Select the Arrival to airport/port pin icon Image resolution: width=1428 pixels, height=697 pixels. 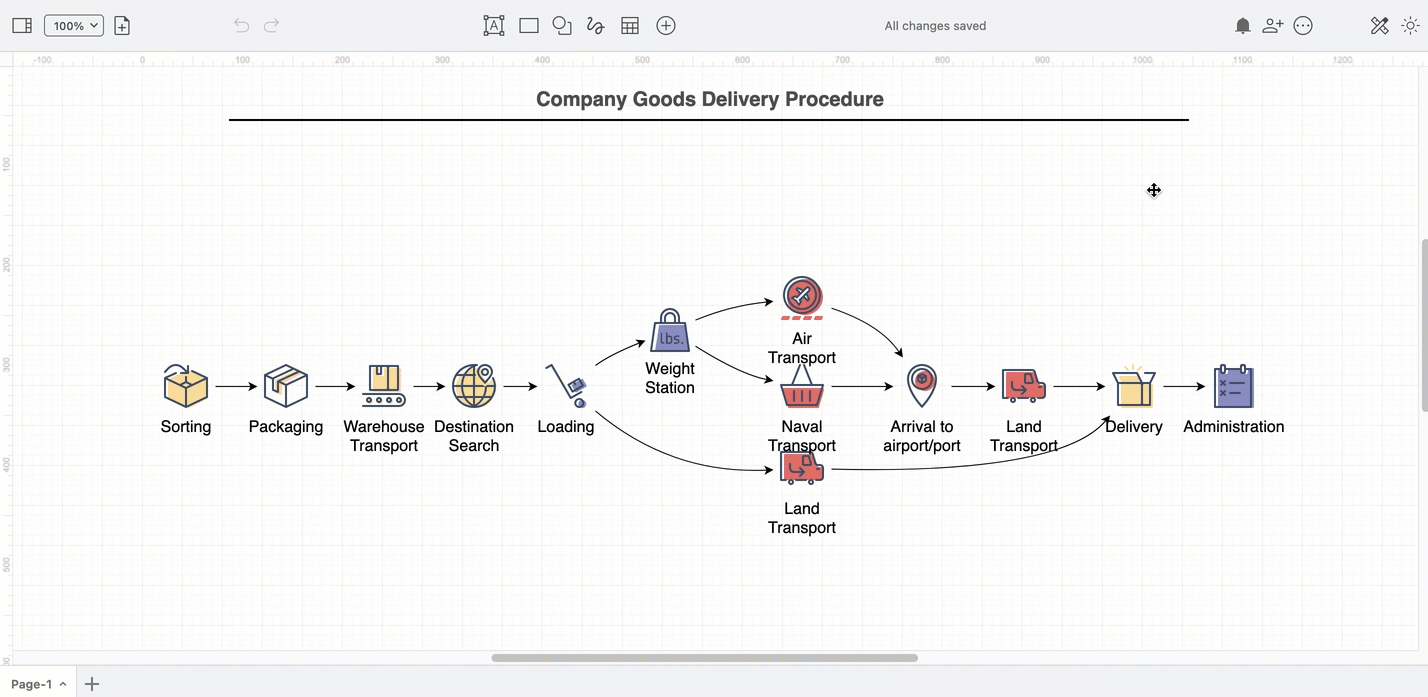click(x=922, y=385)
